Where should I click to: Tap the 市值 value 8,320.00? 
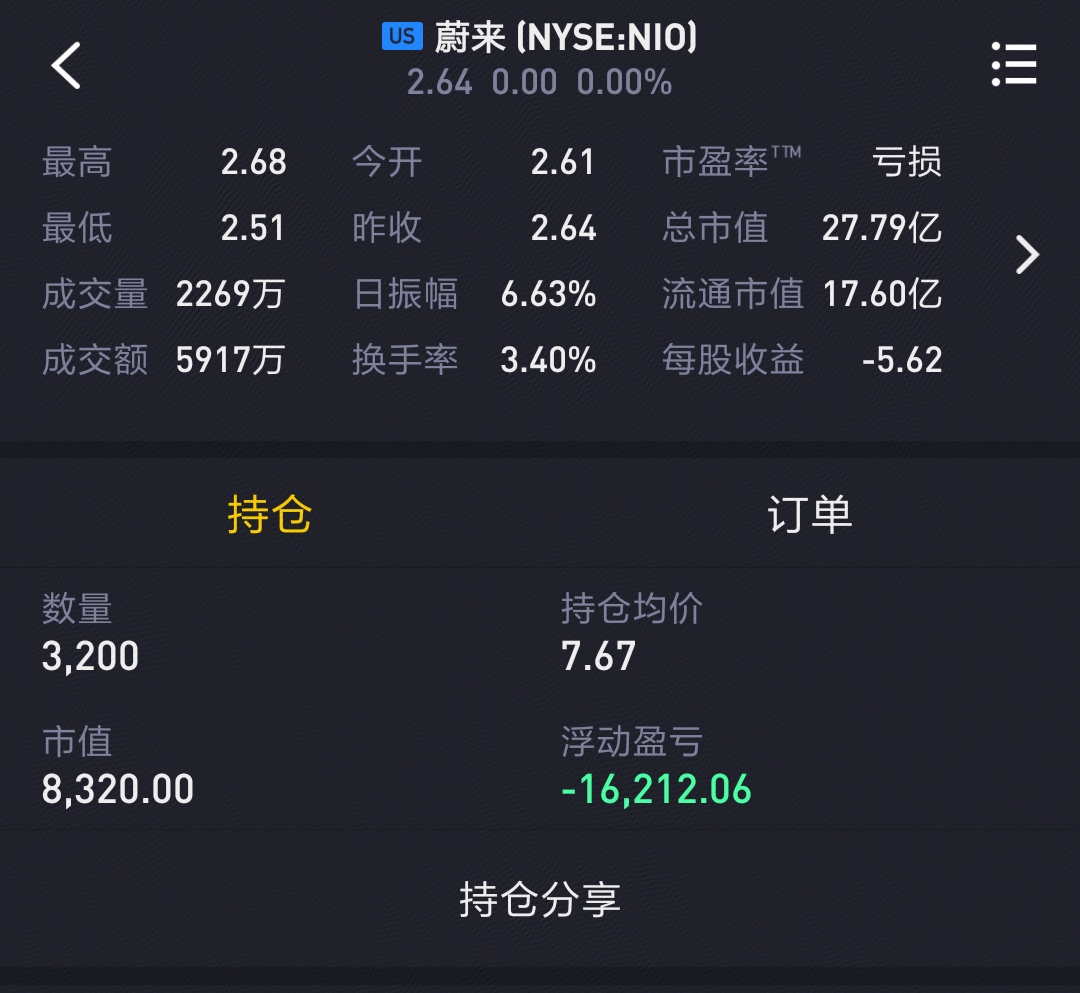click(118, 789)
